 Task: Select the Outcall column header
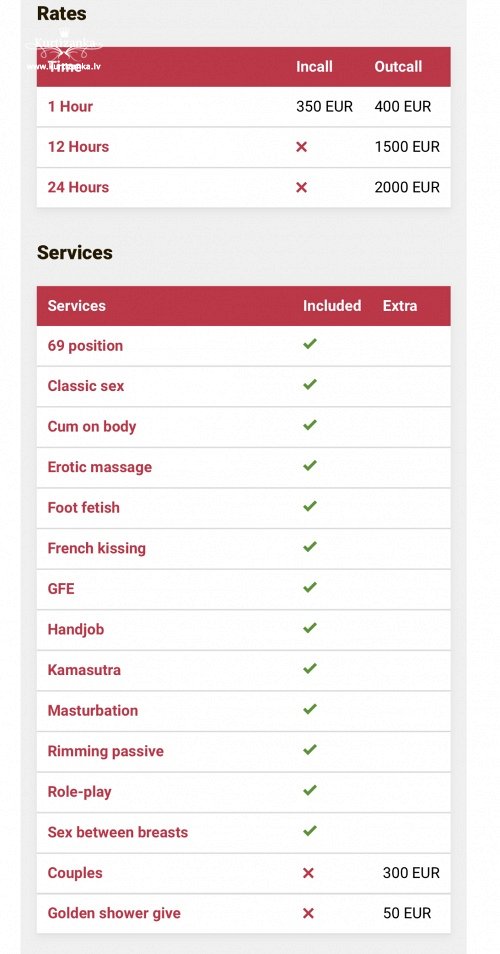pos(398,67)
